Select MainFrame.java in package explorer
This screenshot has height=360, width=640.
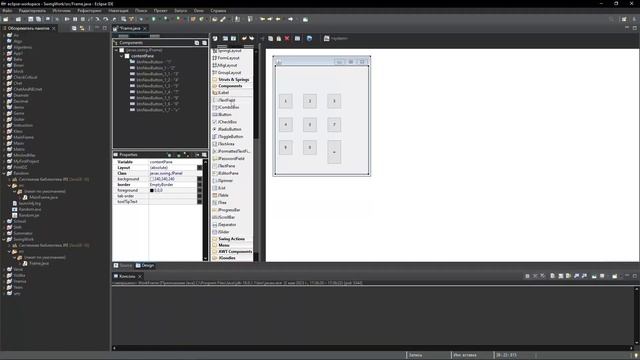[x=43, y=197]
